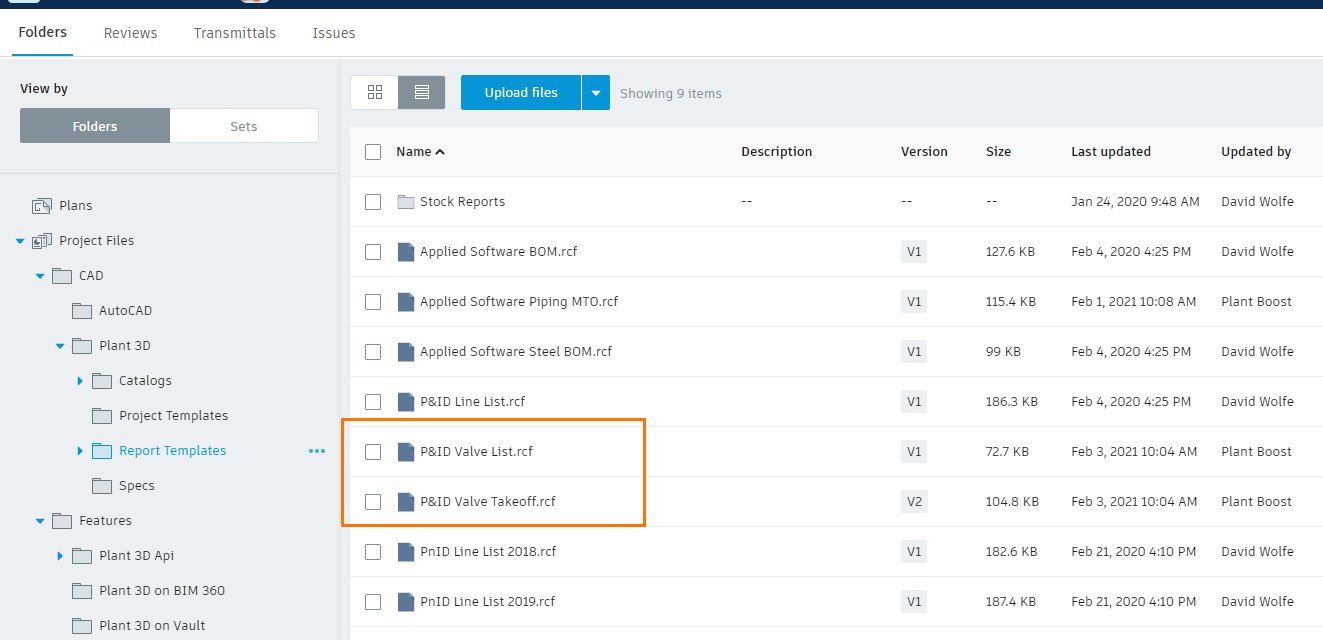Check the box for Applied Software BOM.rcf
The height and width of the screenshot is (640, 1323).
click(x=373, y=252)
